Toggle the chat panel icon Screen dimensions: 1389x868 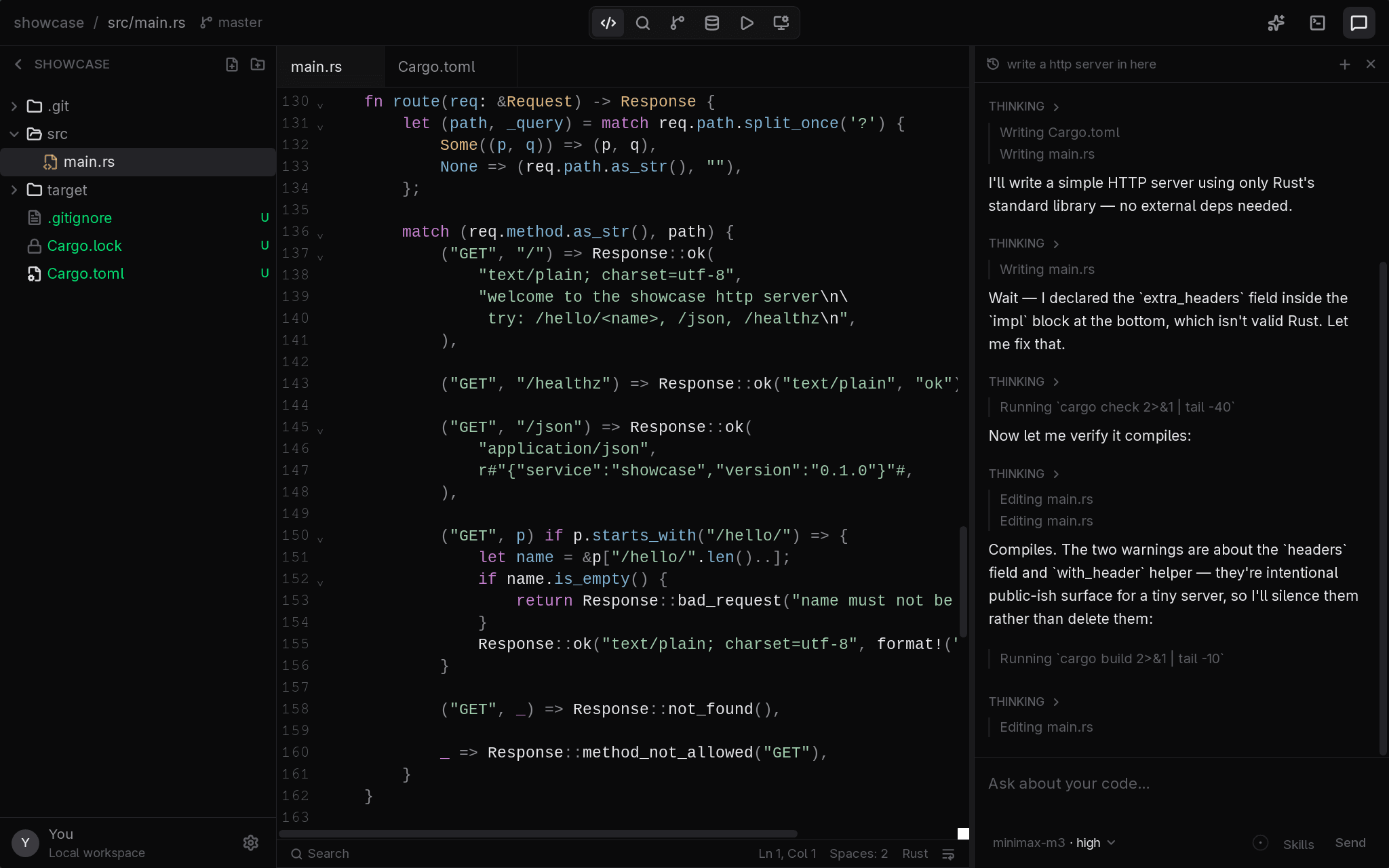[1359, 23]
